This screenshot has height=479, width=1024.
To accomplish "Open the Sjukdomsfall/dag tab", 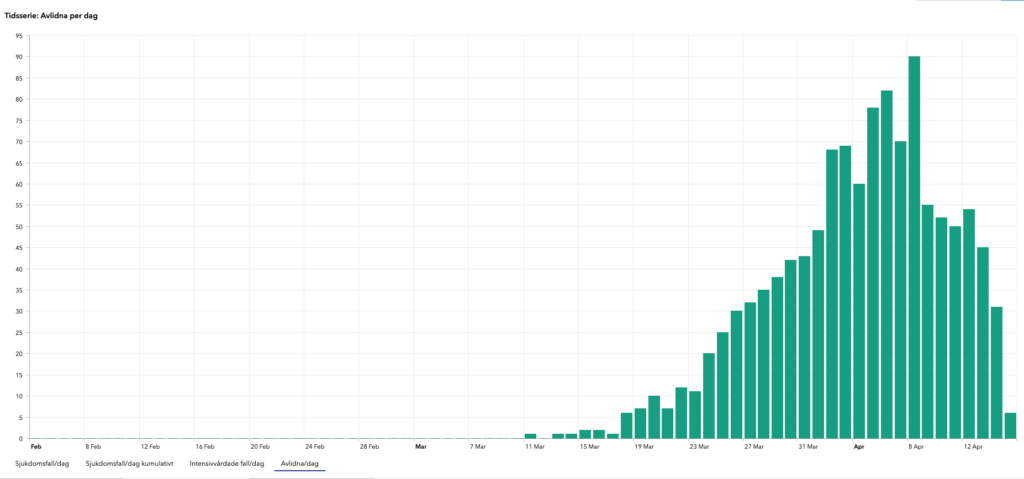I will [37, 463].
